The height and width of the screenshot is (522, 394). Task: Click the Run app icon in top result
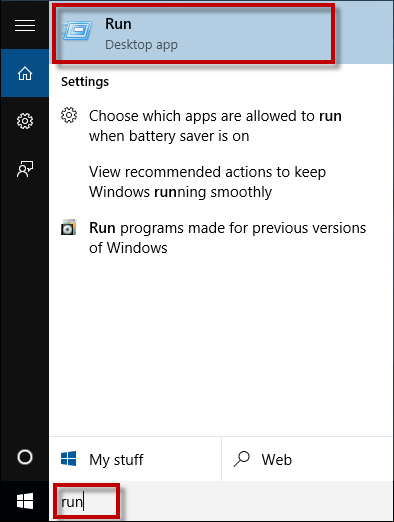click(x=78, y=31)
